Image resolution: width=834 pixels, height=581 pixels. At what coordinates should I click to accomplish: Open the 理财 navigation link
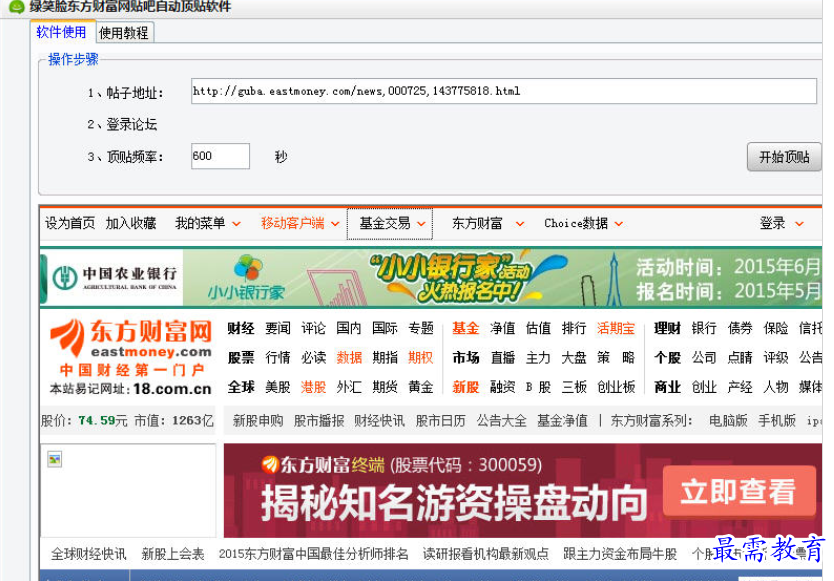tap(668, 328)
